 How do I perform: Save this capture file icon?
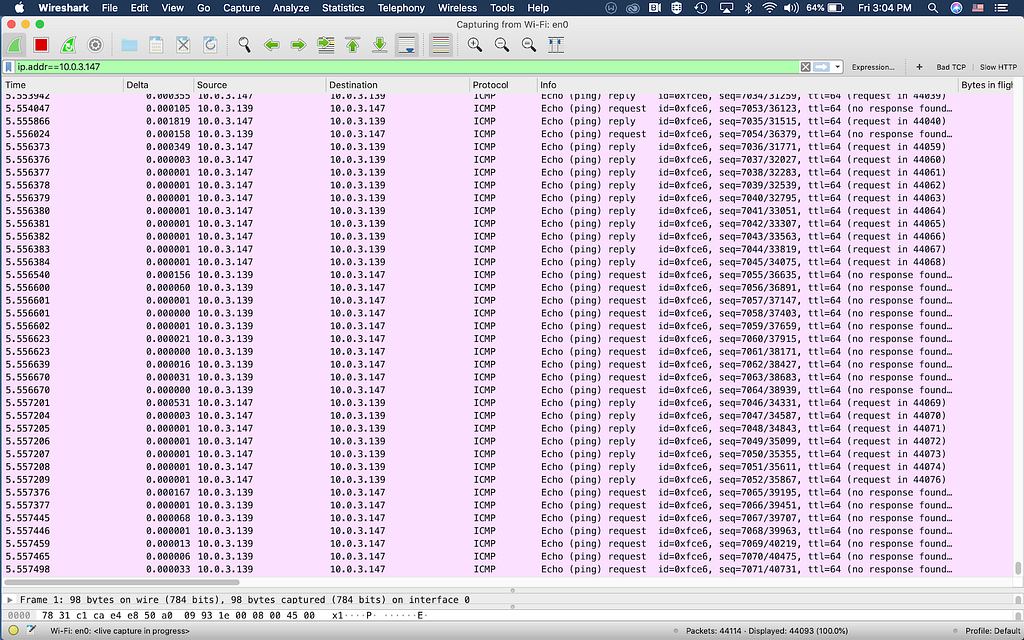pyautogui.click(x=156, y=45)
